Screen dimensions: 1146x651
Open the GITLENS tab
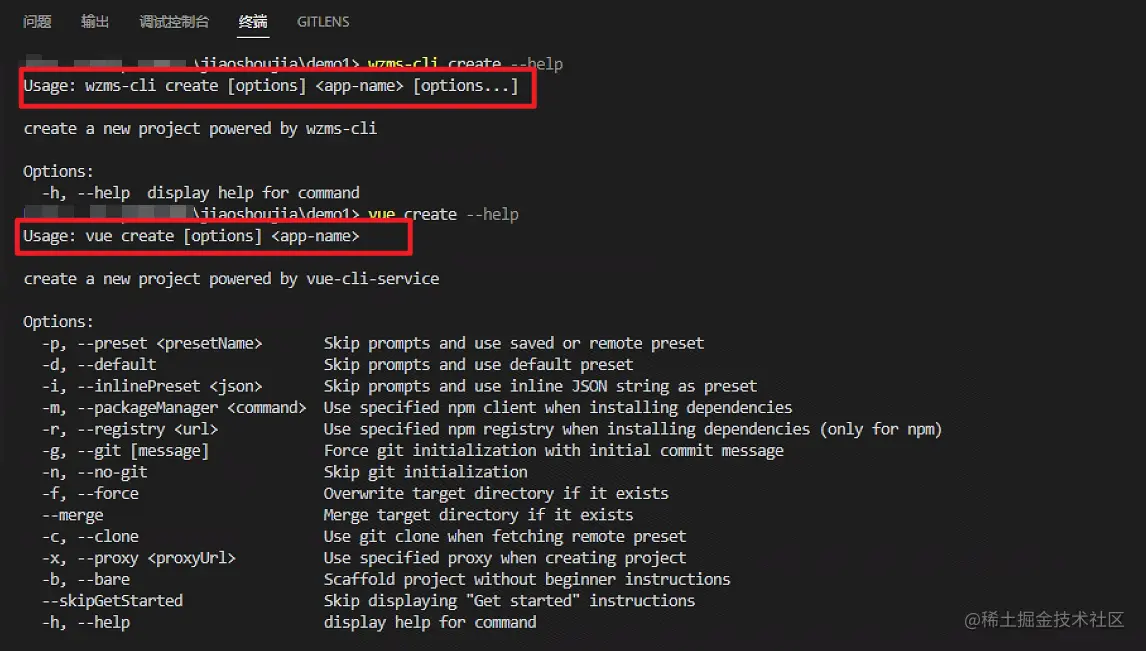[323, 22]
